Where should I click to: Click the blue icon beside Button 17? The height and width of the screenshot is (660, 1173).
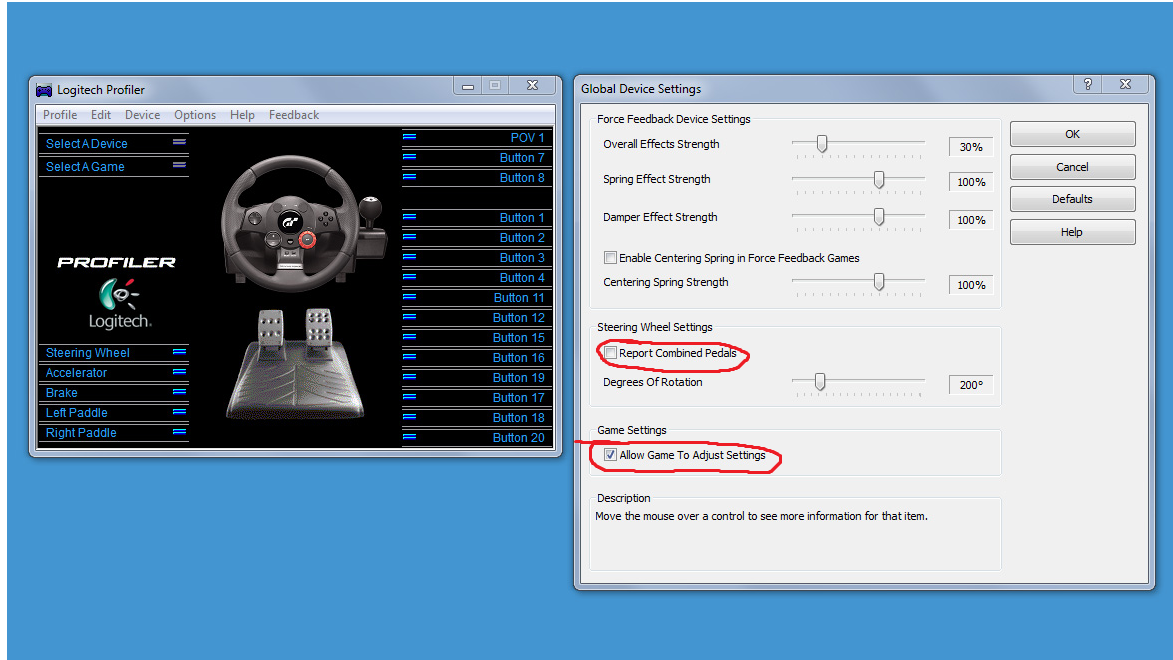pos(409,397)
